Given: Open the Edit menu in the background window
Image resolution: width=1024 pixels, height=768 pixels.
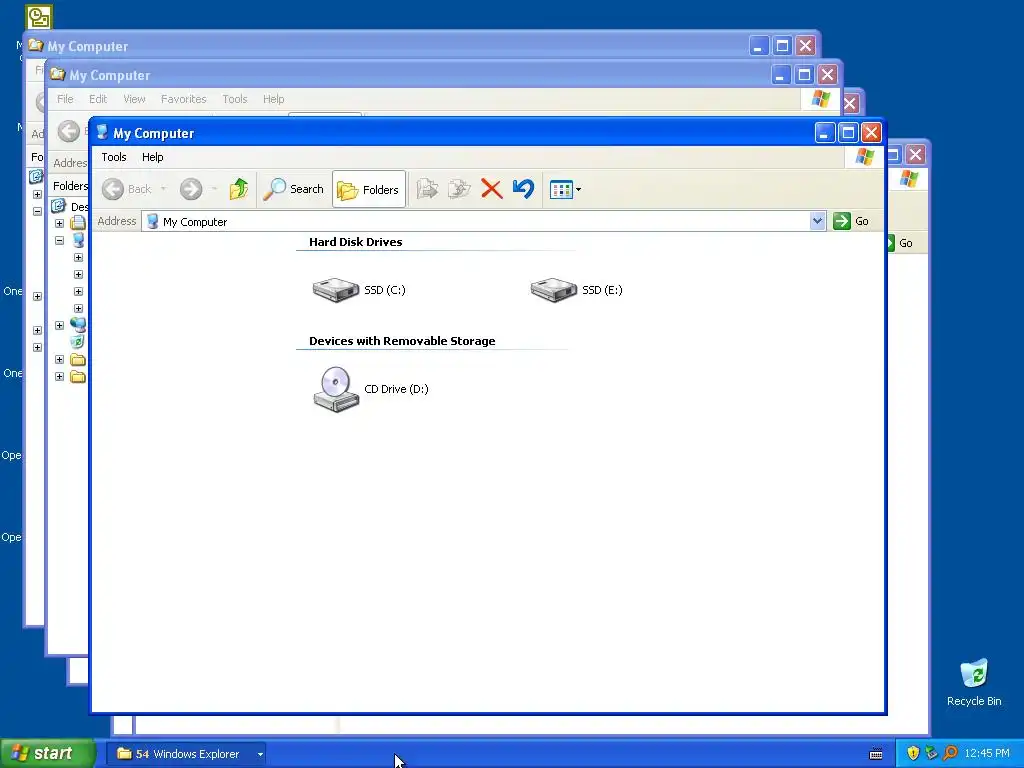Looking at the screenshot, I should (x=98, y=99).
